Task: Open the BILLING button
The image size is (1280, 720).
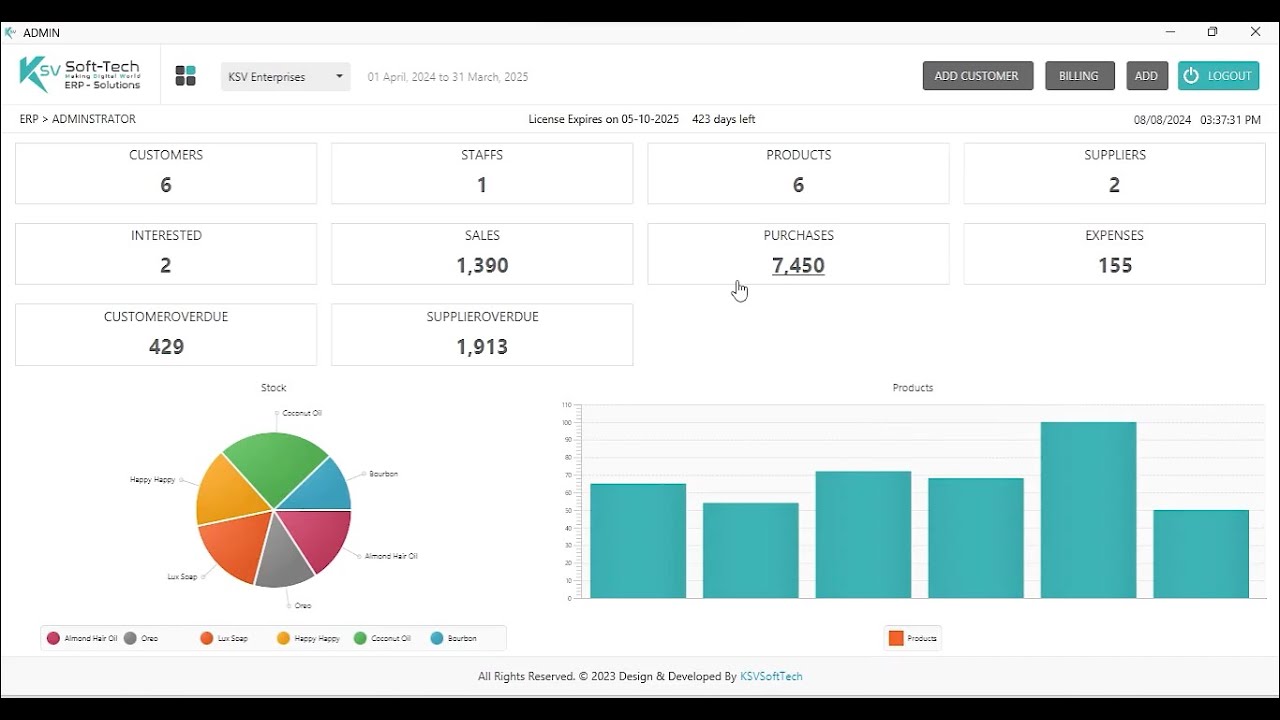Action: point(1079,76)
